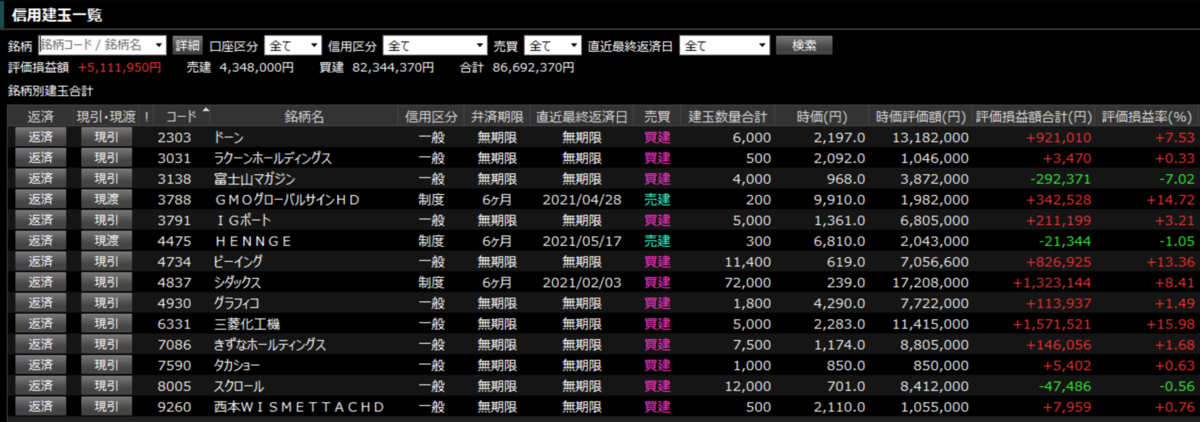Sort by 建玉数量合計 column header

729,116
